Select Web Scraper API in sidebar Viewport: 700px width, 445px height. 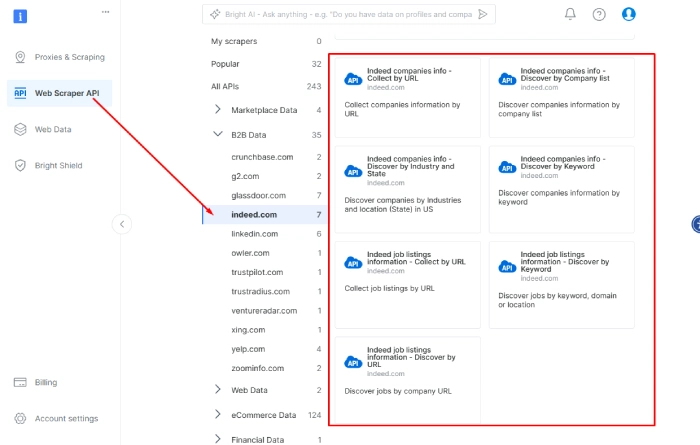tap(60, 93)
